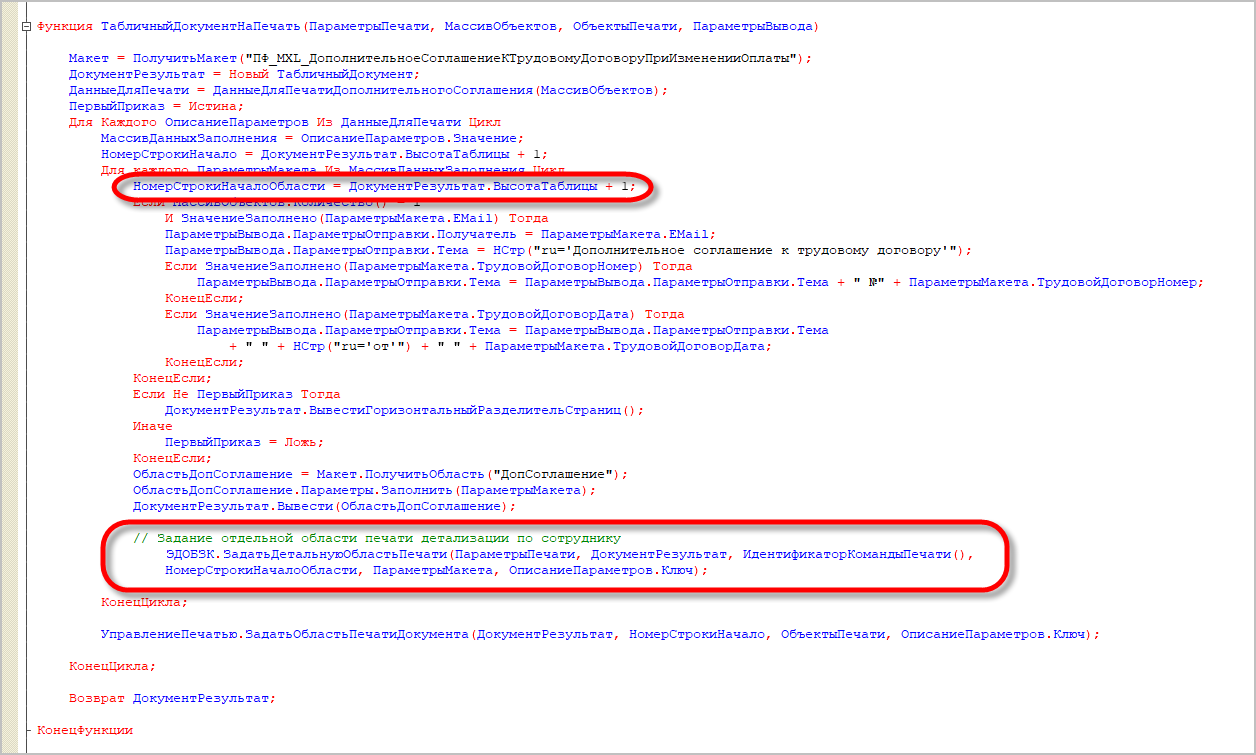Viewport: 1256px width, 755px height.
Task: Click line ОбластьДопСоглашение = Макет.ПолучитьОбласть
Action: point(381,474)
